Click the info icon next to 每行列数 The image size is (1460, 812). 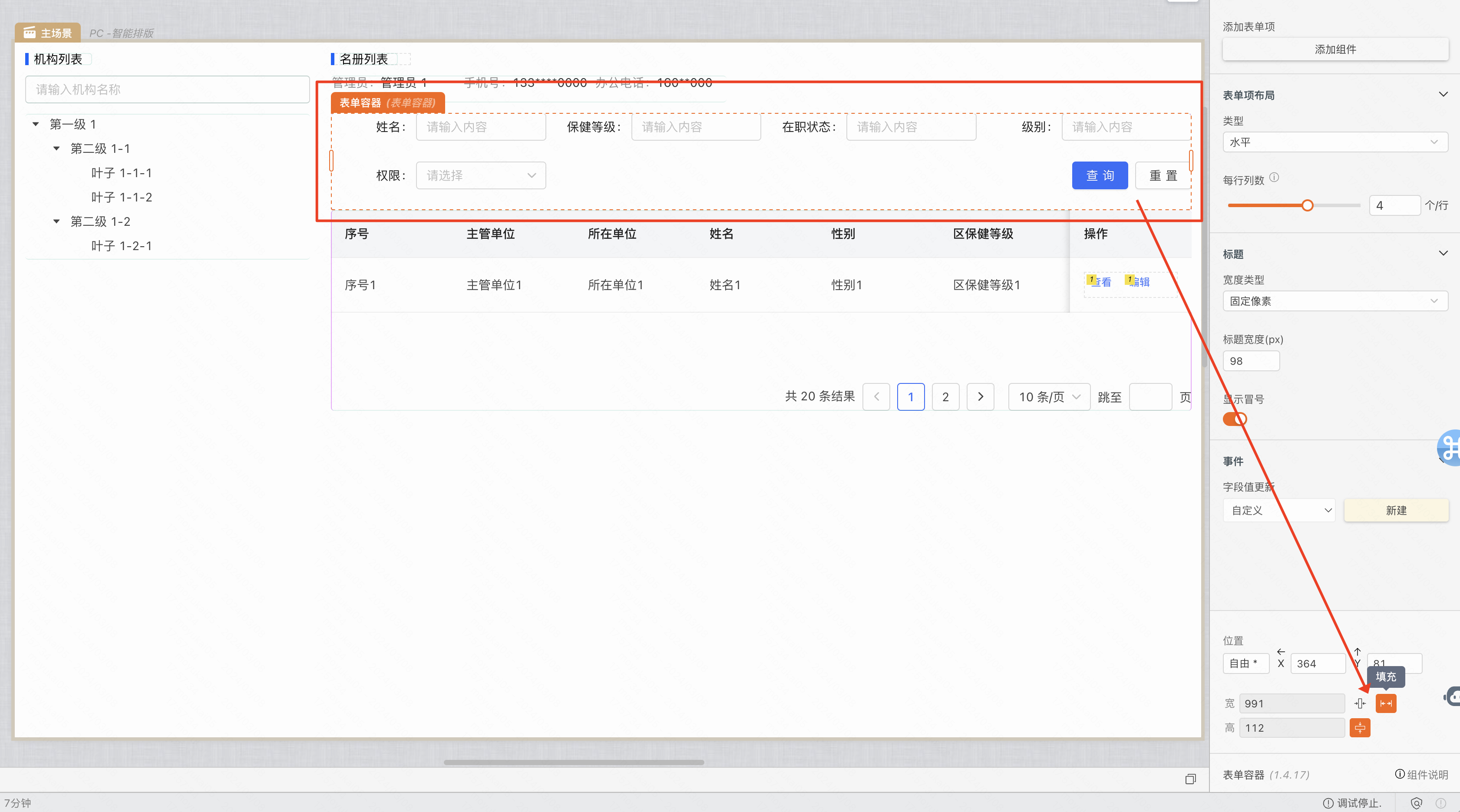1274,177
